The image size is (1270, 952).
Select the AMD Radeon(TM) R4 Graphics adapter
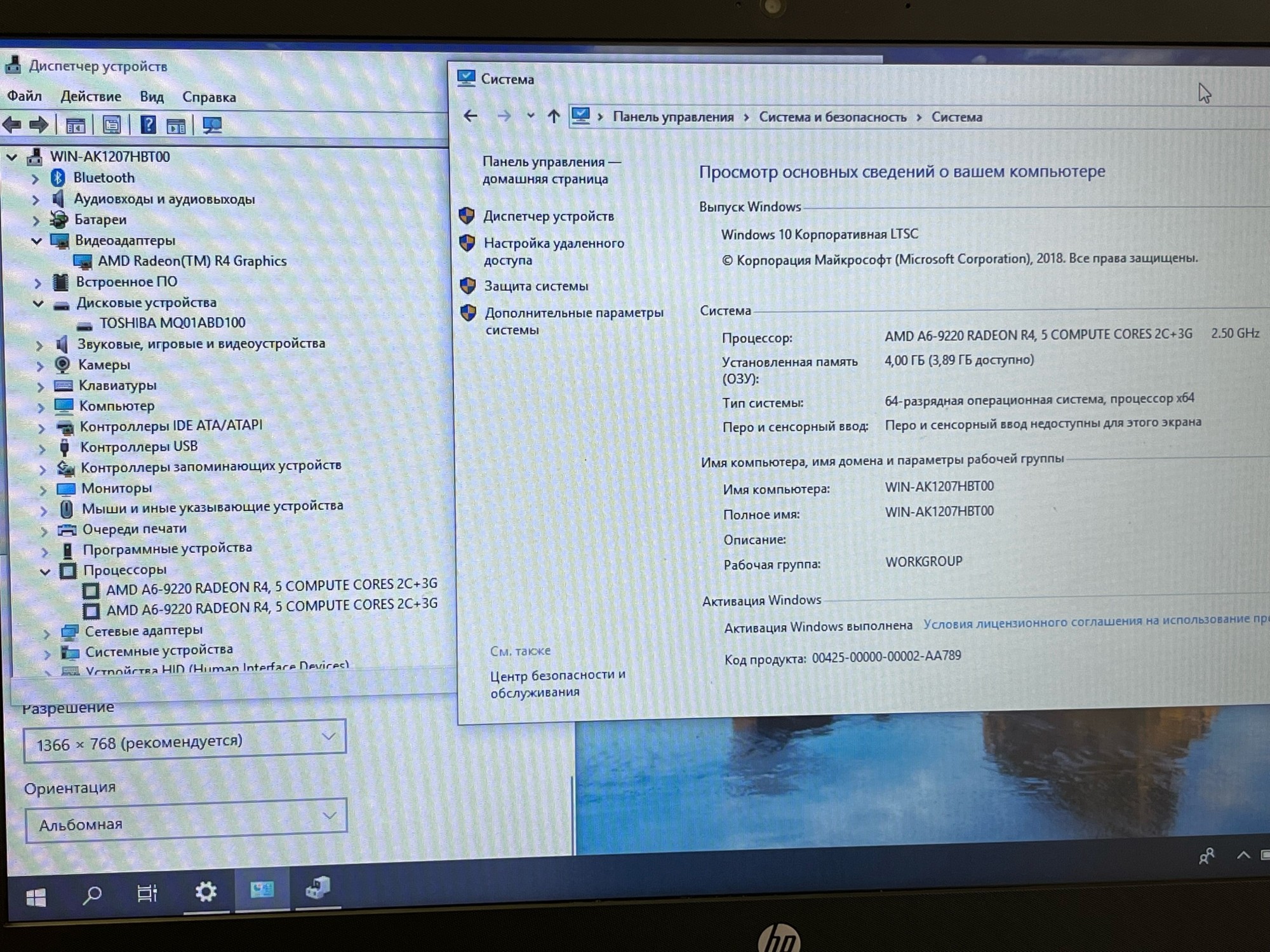pos(192,261)
